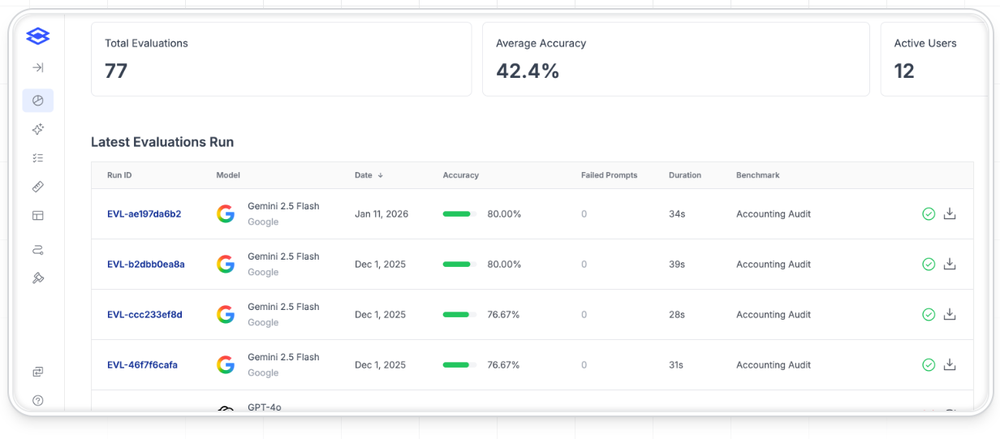Screen dimensions: 1000x439
Task: Click Jan 11, 2026 date cell
Action: 381,214
